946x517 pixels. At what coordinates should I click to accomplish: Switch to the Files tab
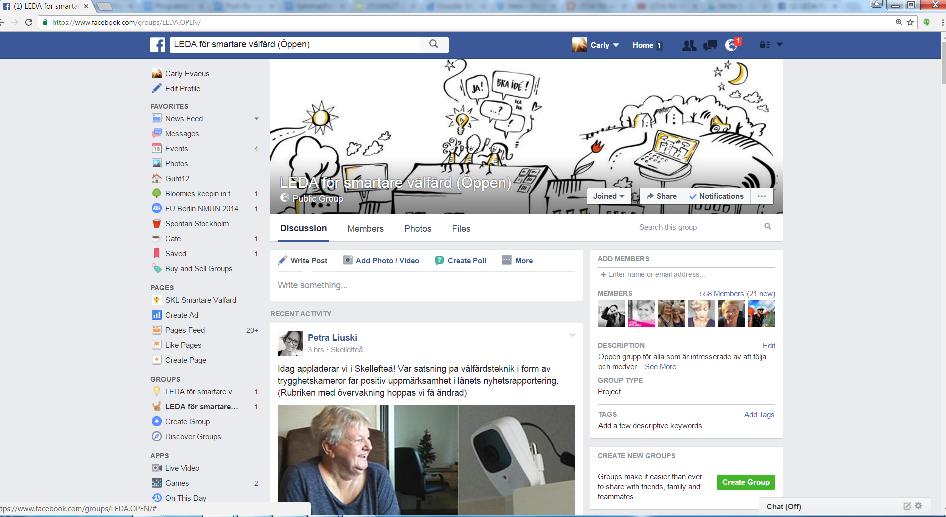(x=461, y=229)
